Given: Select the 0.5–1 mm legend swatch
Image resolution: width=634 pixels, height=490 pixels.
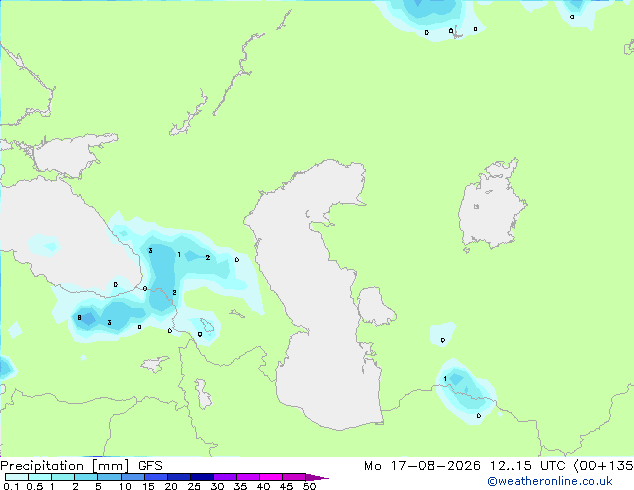Looking at the screenshot, I should pos(40,477).
